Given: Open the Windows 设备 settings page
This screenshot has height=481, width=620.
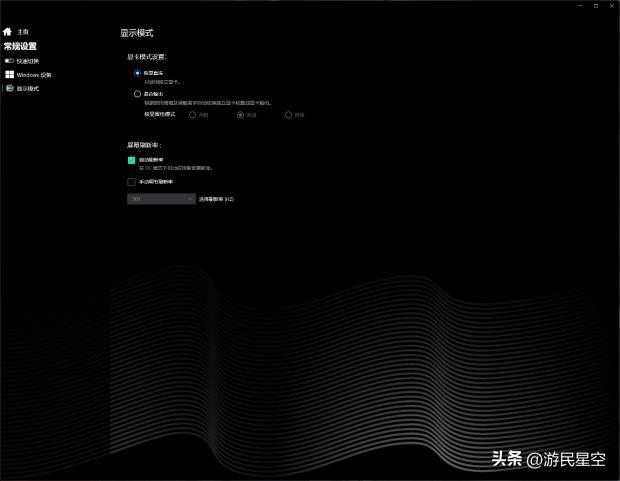Looking at the screenshot, I should click(34, 75).
